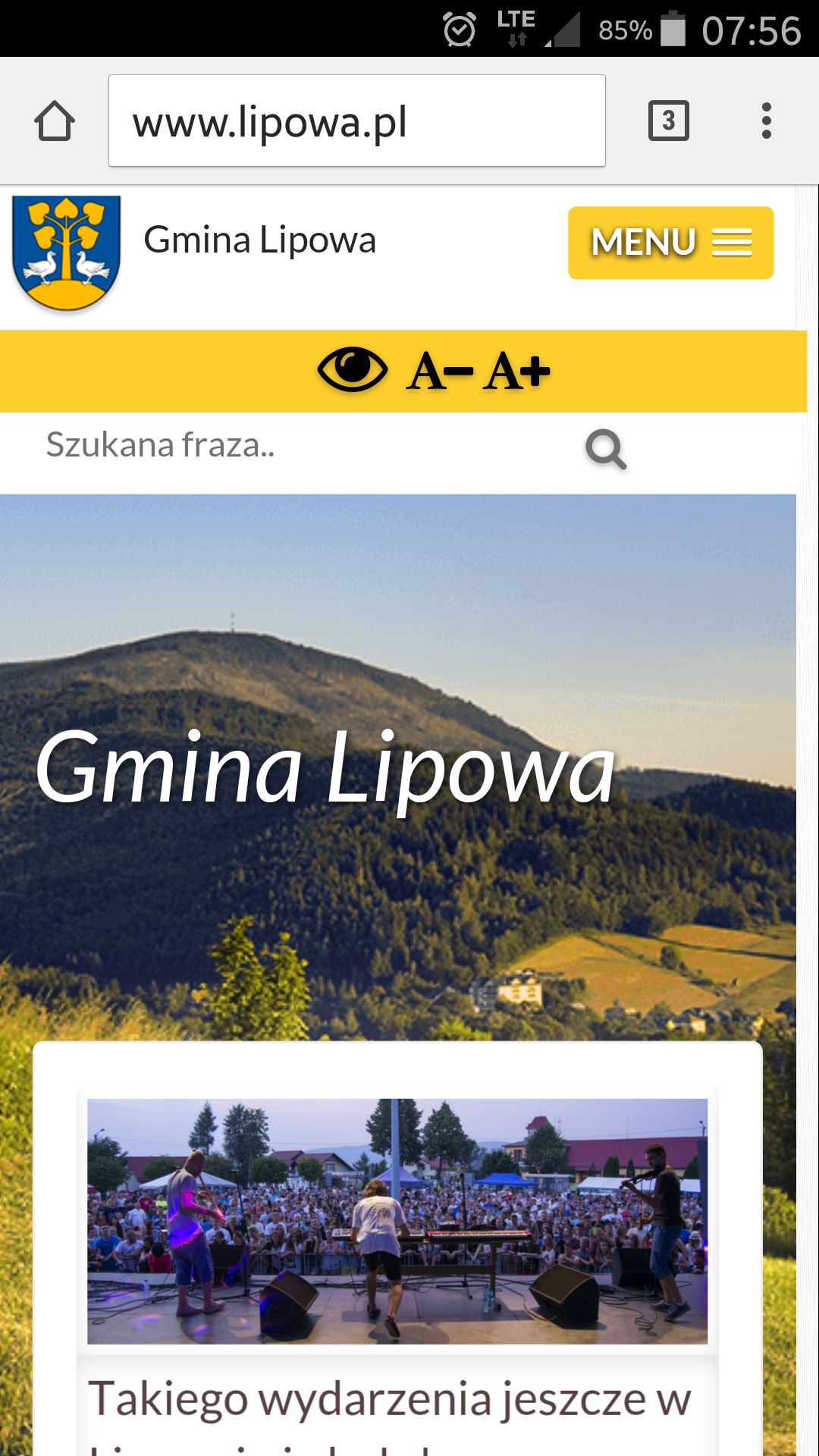Click the Gmina Lipowa coat of arms logo
The image size is (819, 1456).
click(67, 253)
